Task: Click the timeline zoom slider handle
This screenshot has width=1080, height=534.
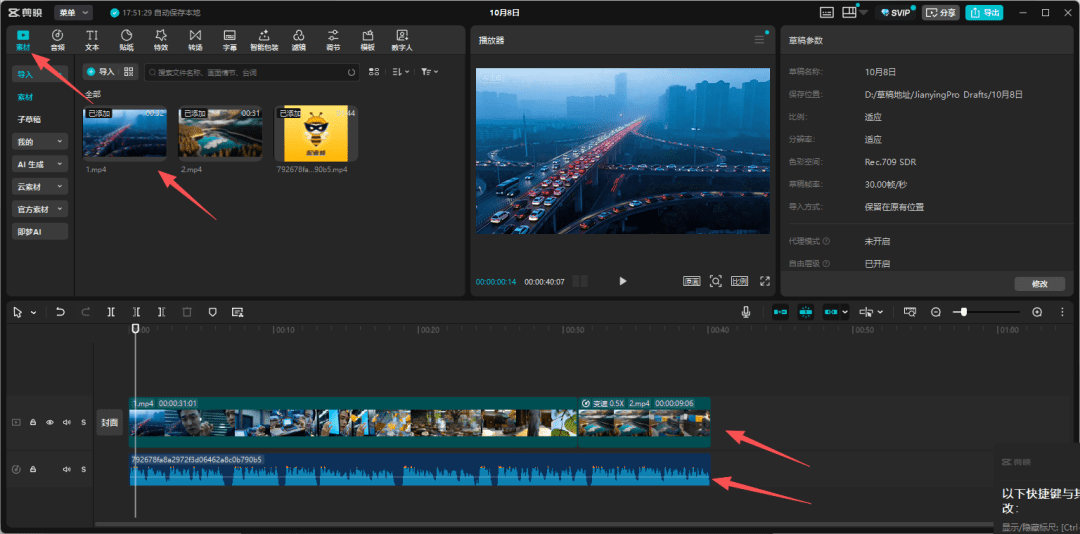Action: coord(963,312)
